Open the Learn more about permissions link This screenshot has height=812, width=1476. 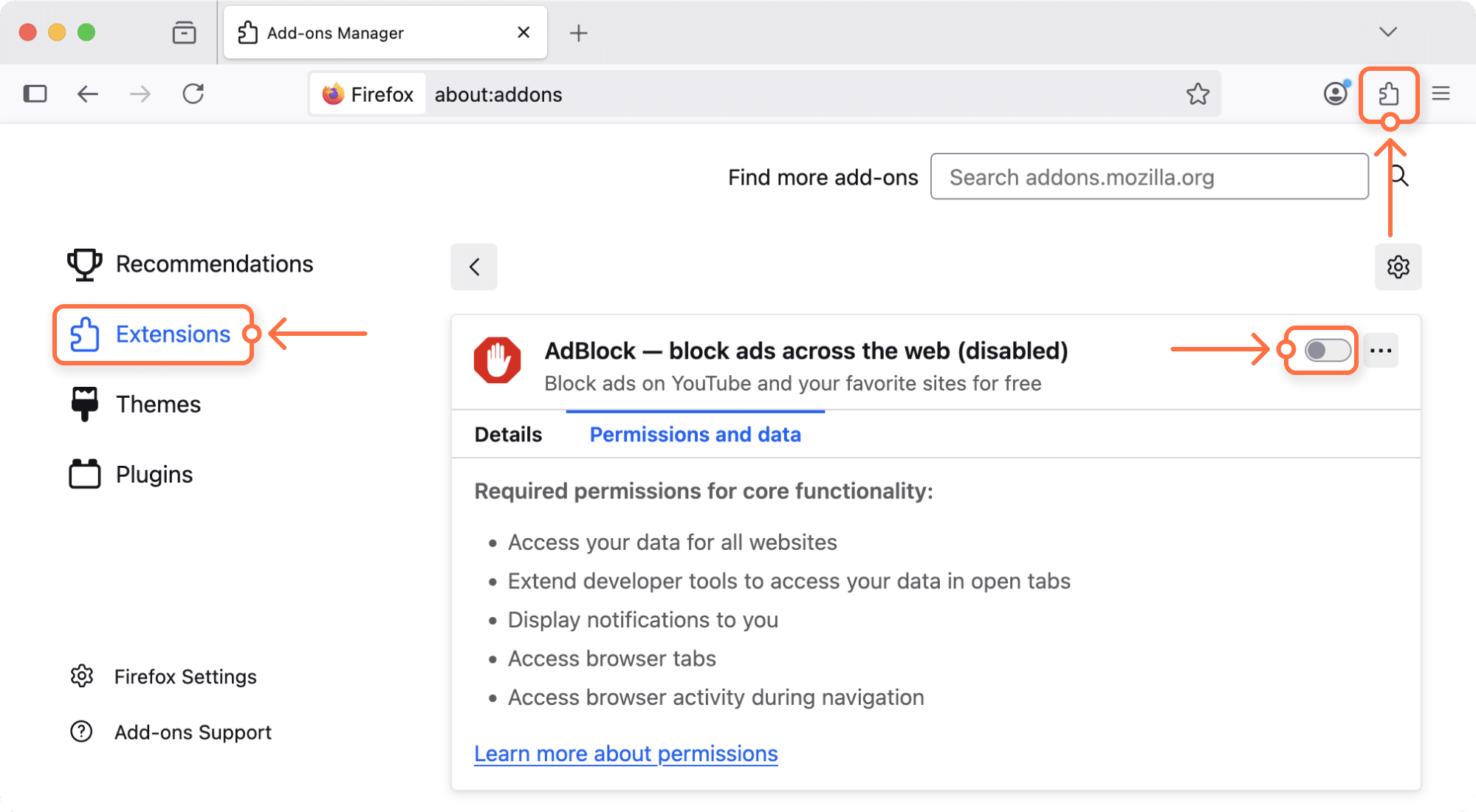(x=625, y=754)
